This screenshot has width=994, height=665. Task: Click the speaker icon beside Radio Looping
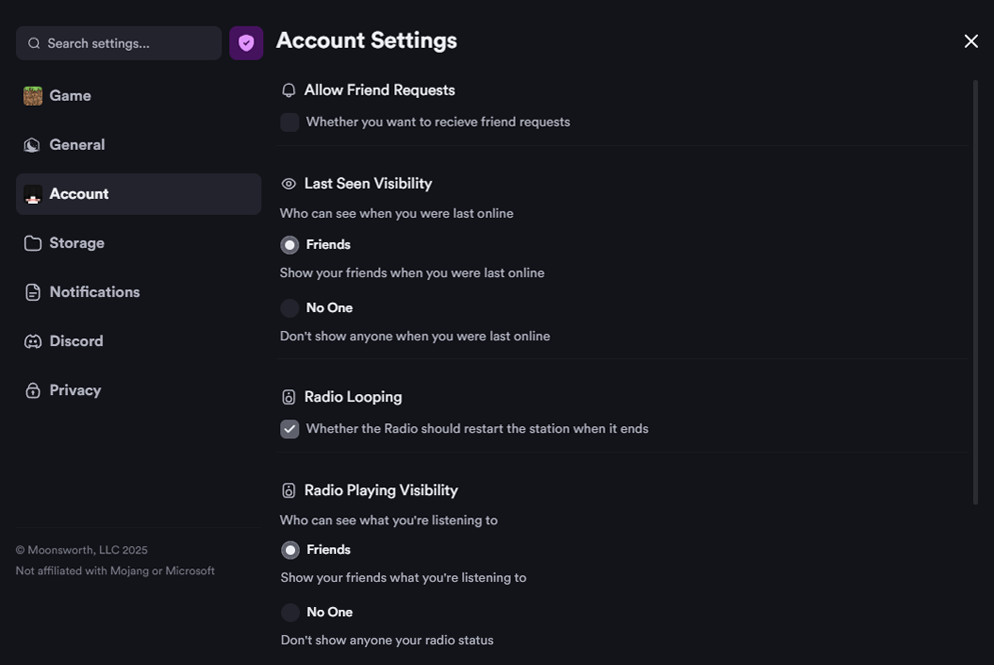click(288, 397)
